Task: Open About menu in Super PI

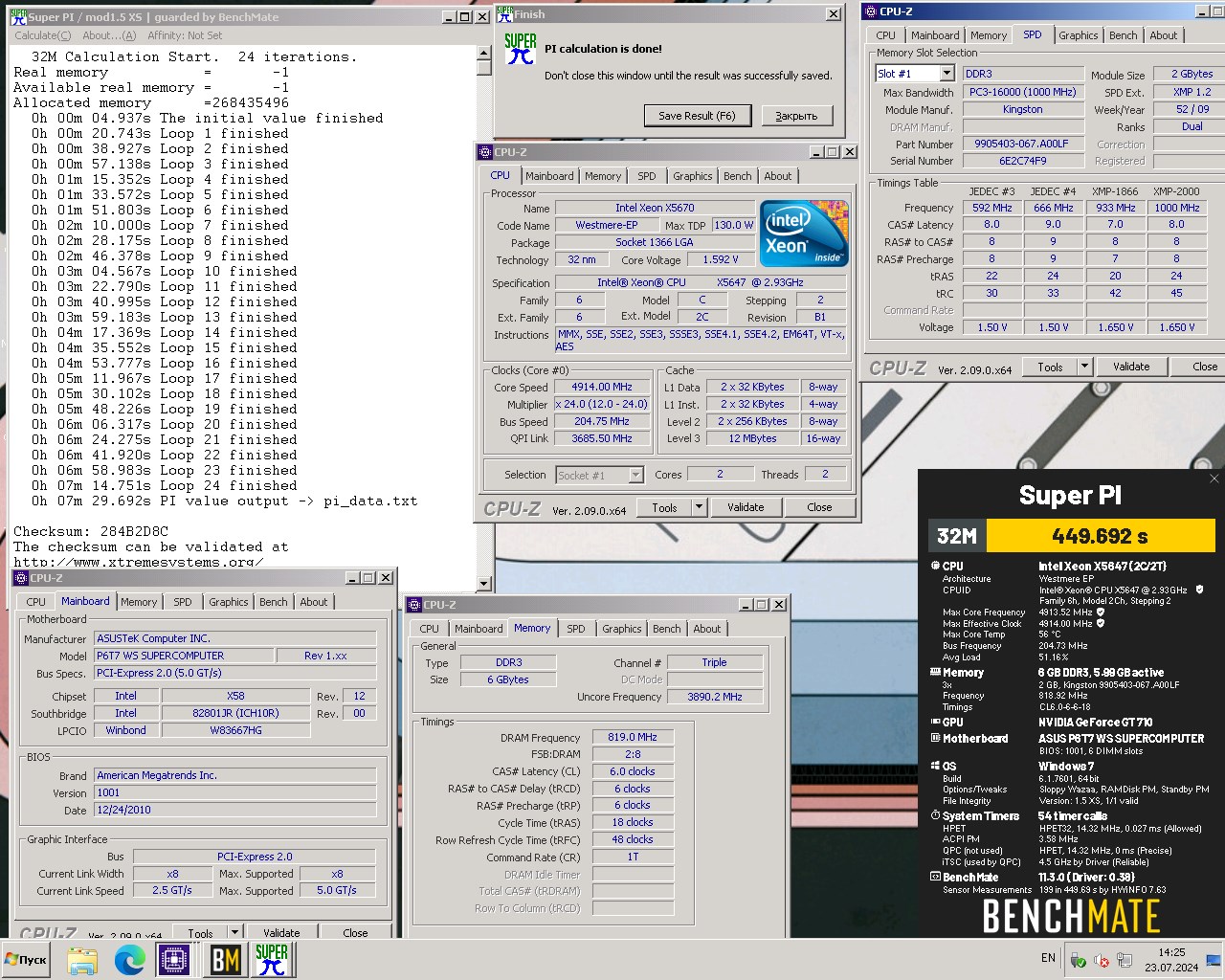Action: point(109,35)
